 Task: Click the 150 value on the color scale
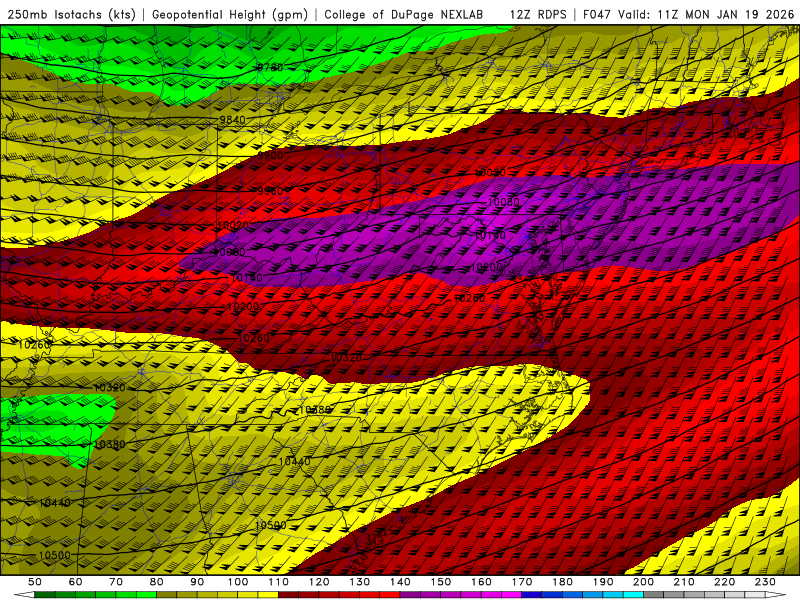coord(440,582)
